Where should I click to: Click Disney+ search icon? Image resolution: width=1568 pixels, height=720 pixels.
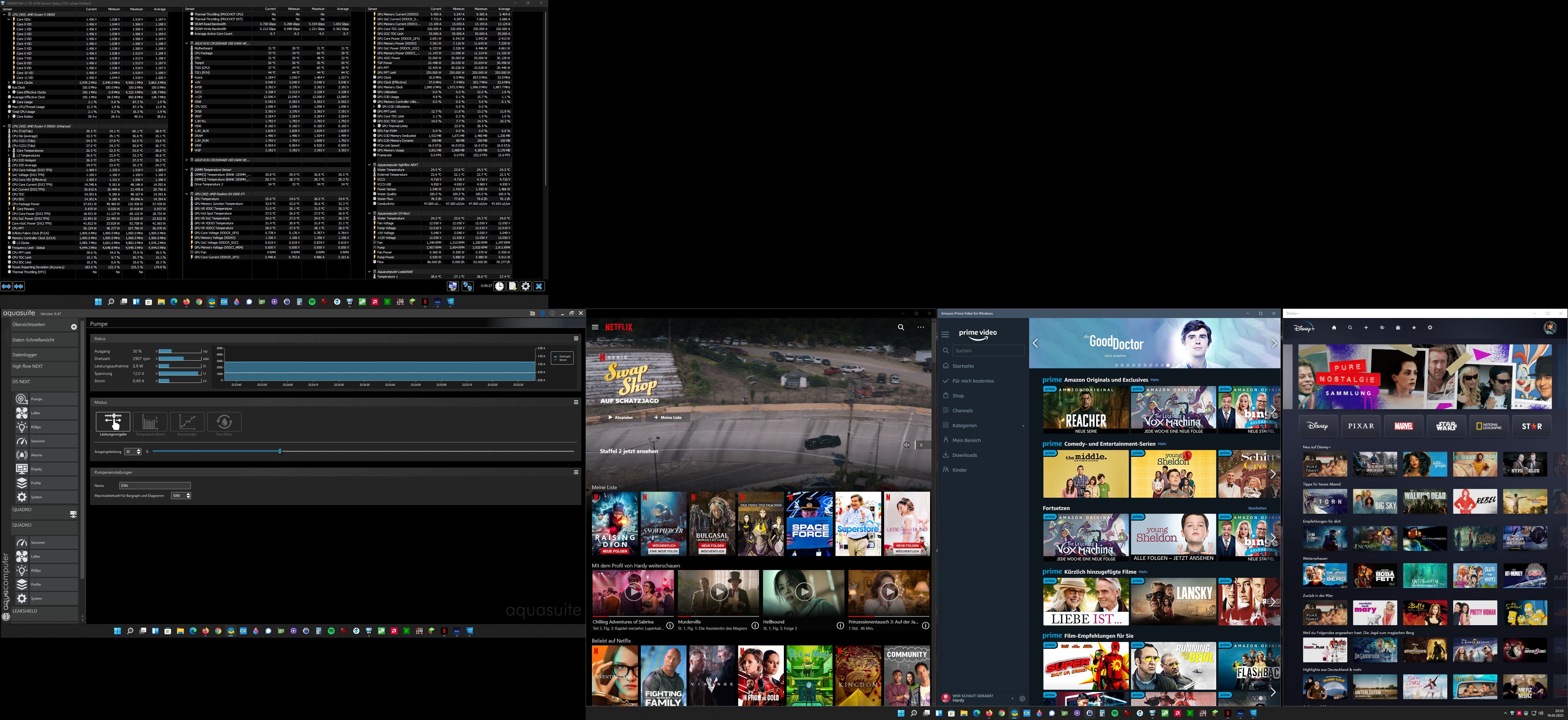click(1350, 328)
